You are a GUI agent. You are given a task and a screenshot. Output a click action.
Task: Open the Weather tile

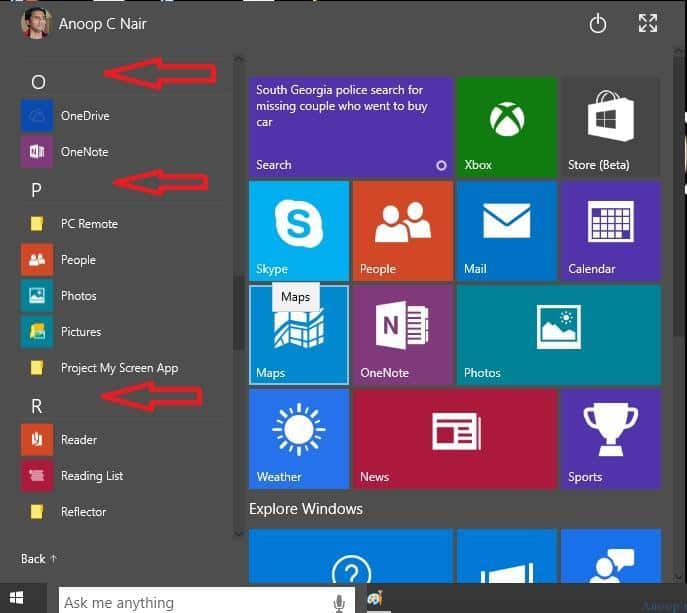[299, 439]
